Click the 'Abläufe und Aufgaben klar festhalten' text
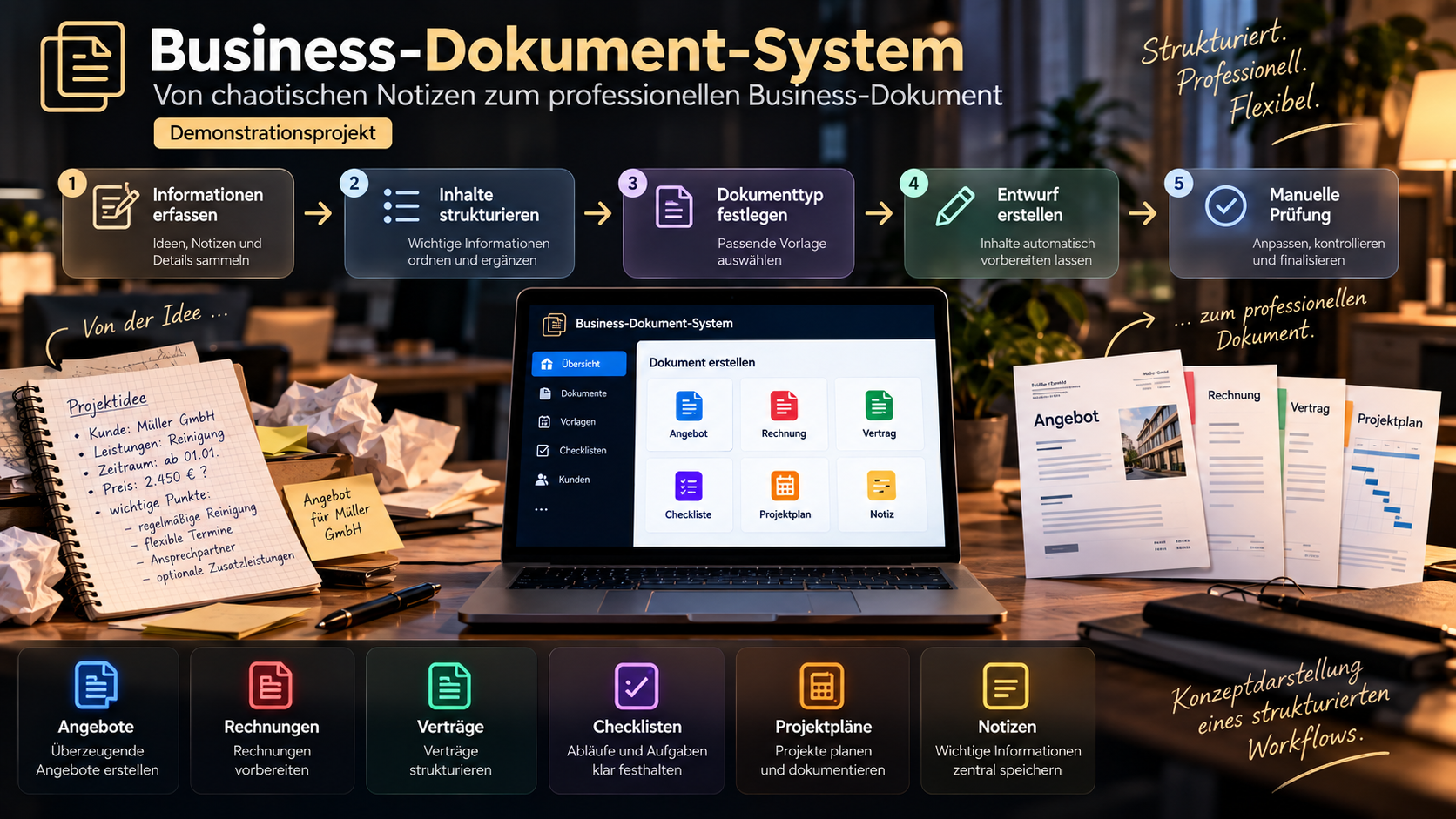The width and height of the screenshot is (1456, 819). (x=637, y=760)
